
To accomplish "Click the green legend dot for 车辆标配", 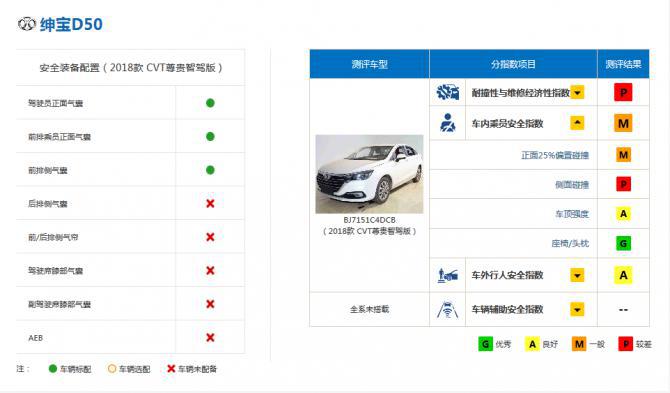I will click(x=53, y=369).
